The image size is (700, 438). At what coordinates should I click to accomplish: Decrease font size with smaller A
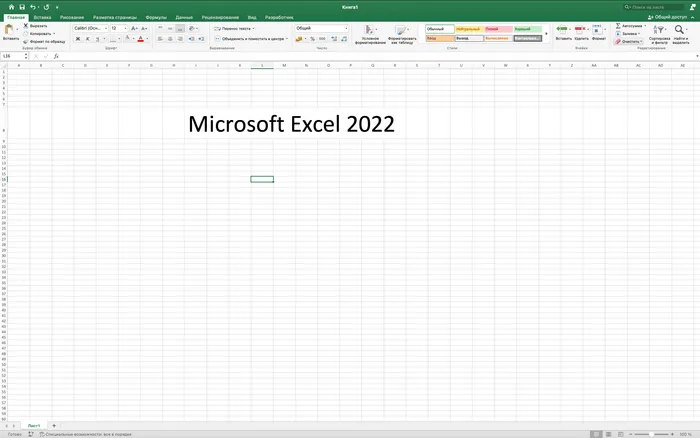point(144,28)
